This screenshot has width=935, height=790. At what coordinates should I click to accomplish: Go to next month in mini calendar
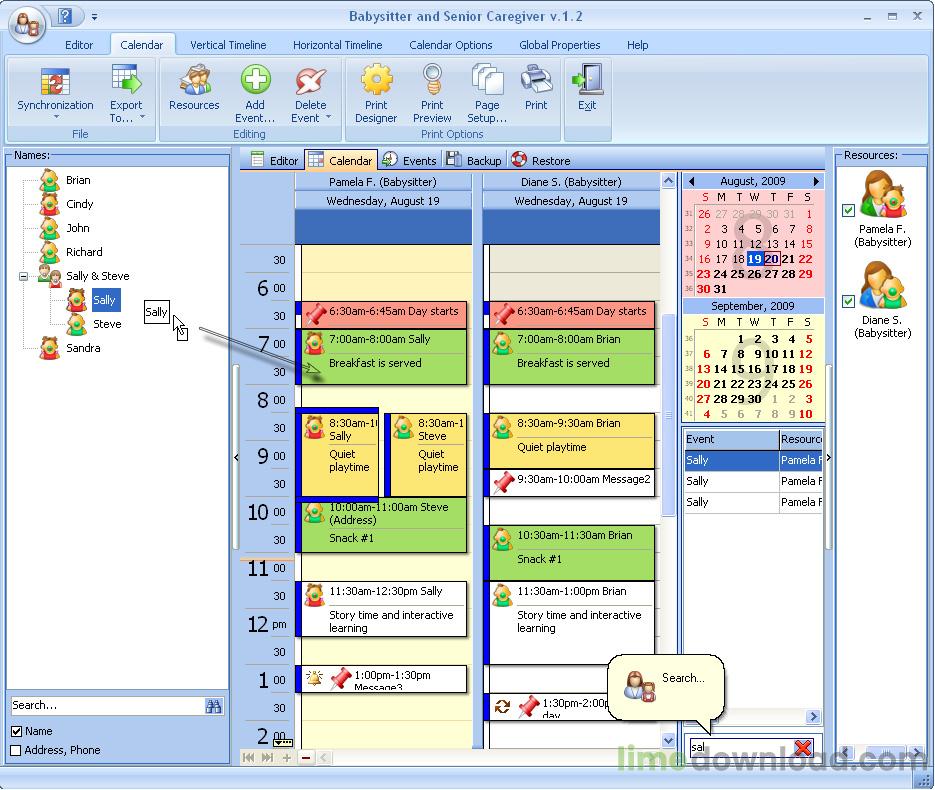pyautogui.click(x=816, y=181)
